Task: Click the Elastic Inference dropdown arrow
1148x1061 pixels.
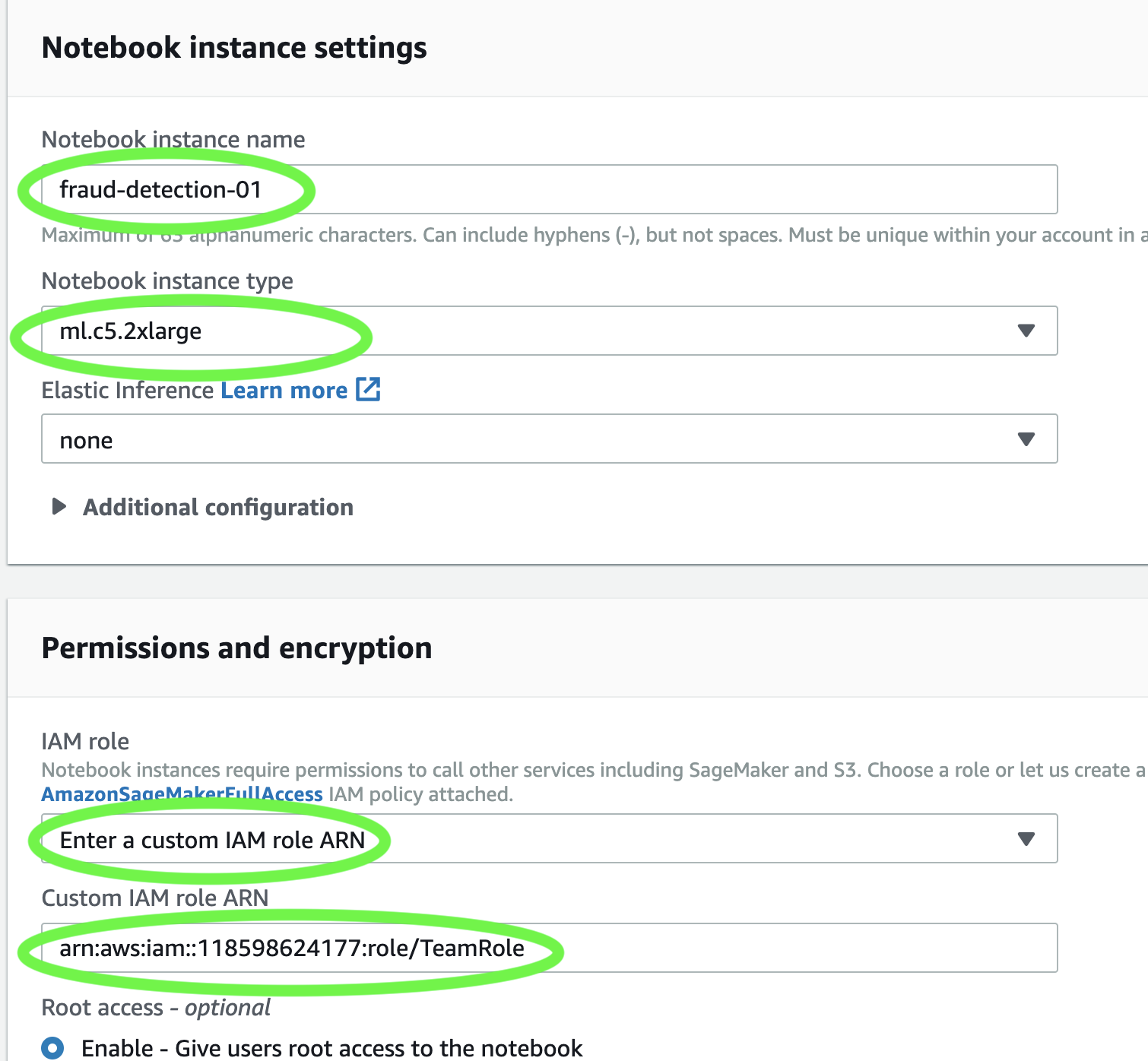Action: [x=1026, y=439]
